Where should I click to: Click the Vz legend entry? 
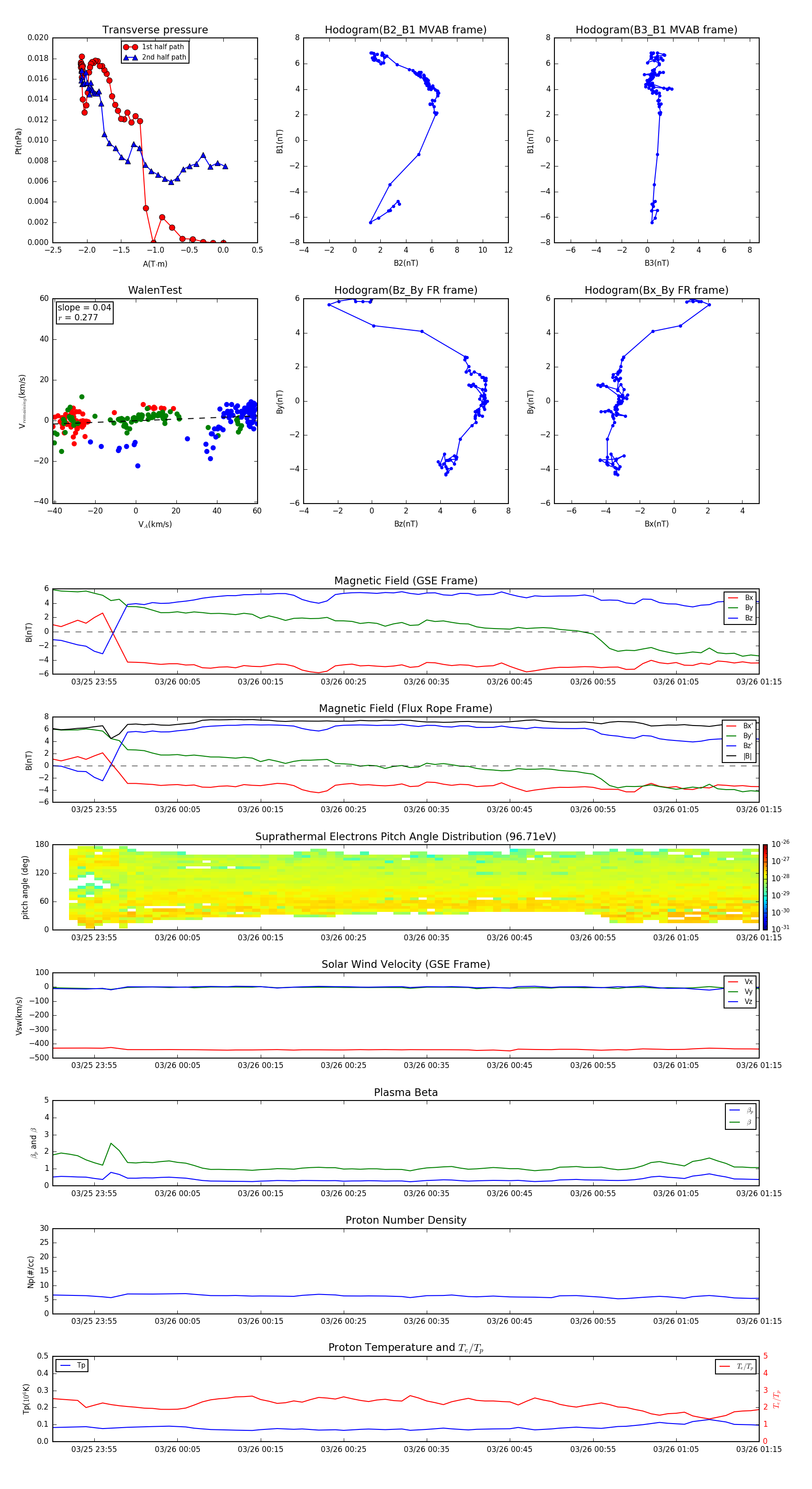tap(740, 1002)
